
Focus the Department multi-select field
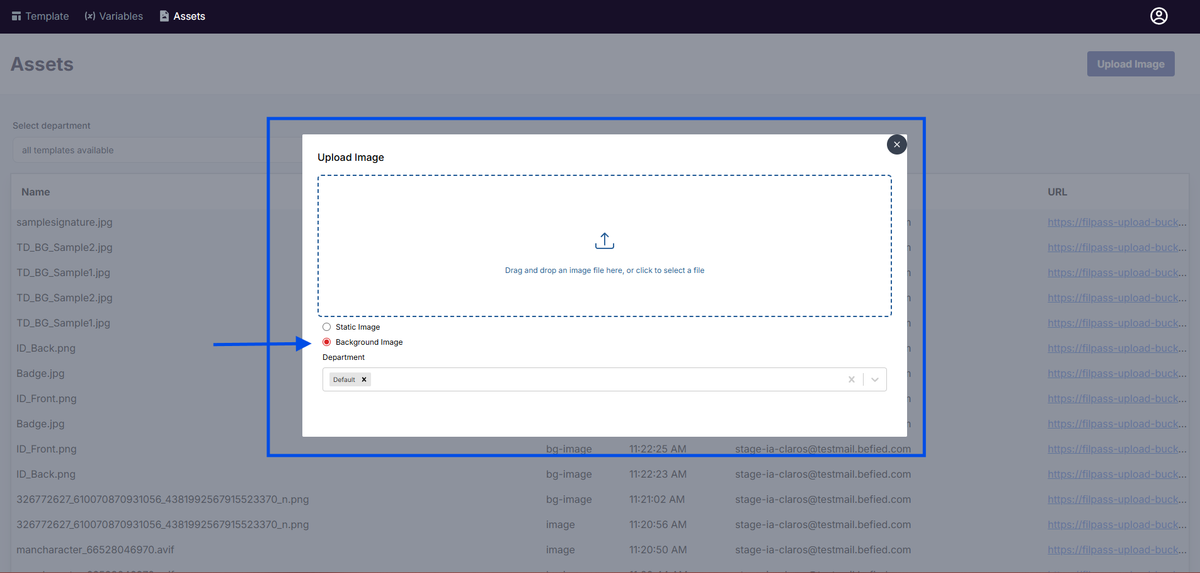(604, 380)
